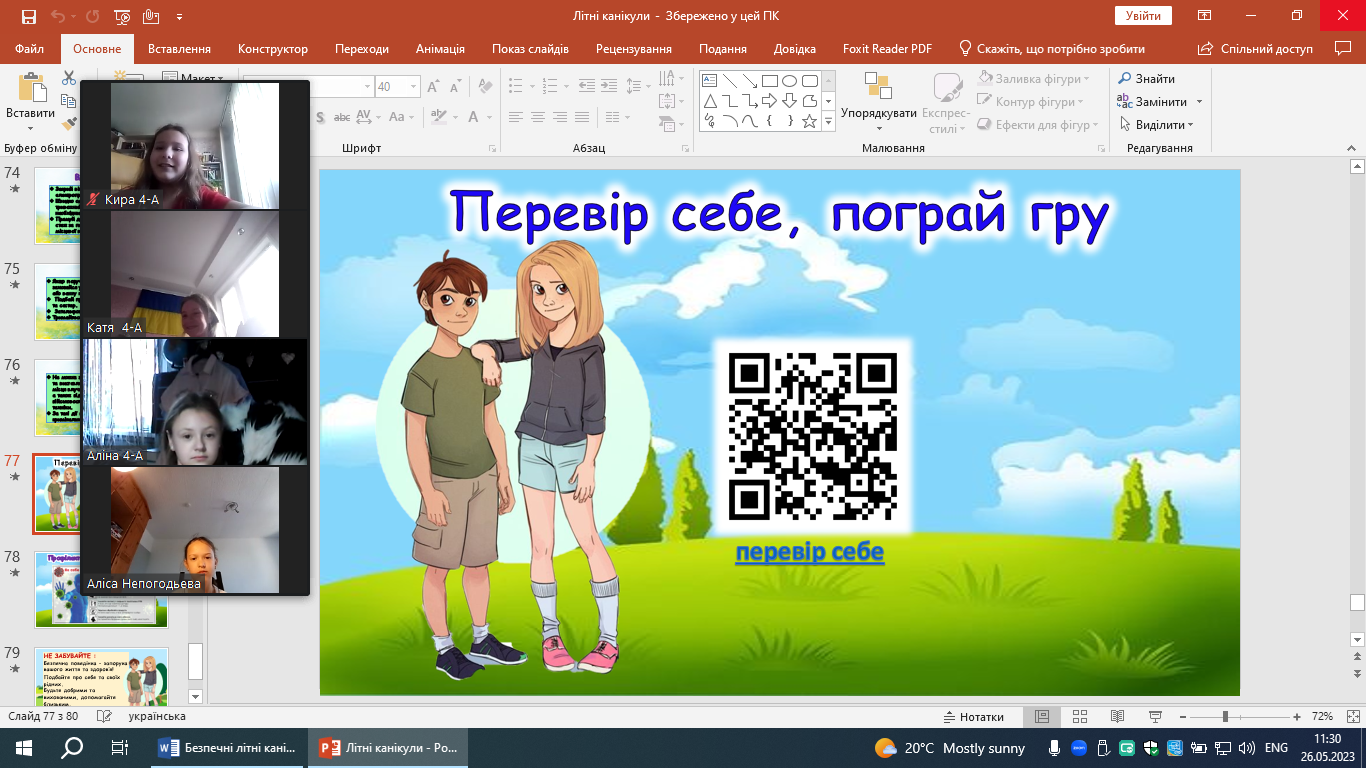The image size is (1366, 768).
Task: Align text right in paragraph group
Action: pos(561,117)
